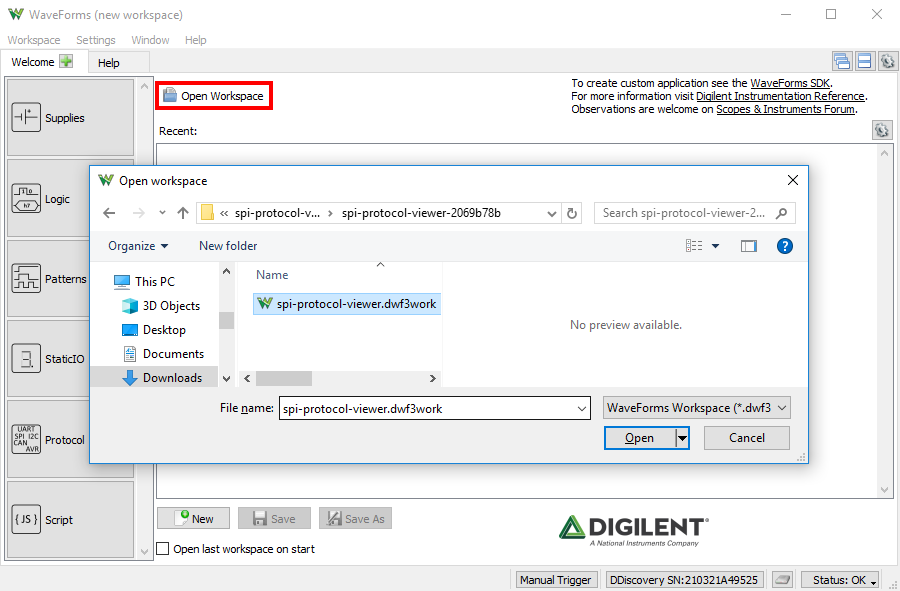Click the tile windows icon in top right

[864, 61]
